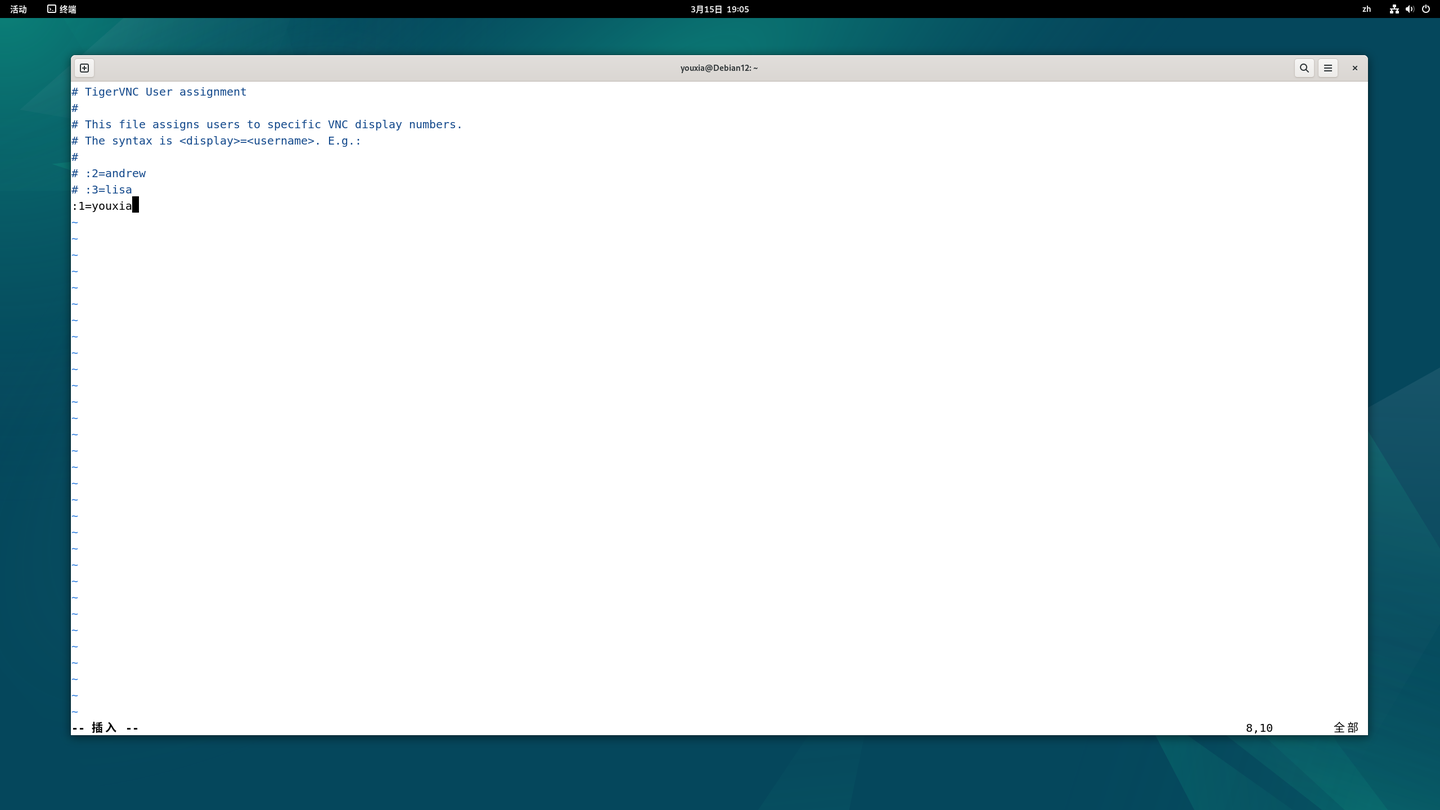Click the cursor position indicator 8,10
The height and width of the screenshot is (810, 1440).
pos(1258,727)
